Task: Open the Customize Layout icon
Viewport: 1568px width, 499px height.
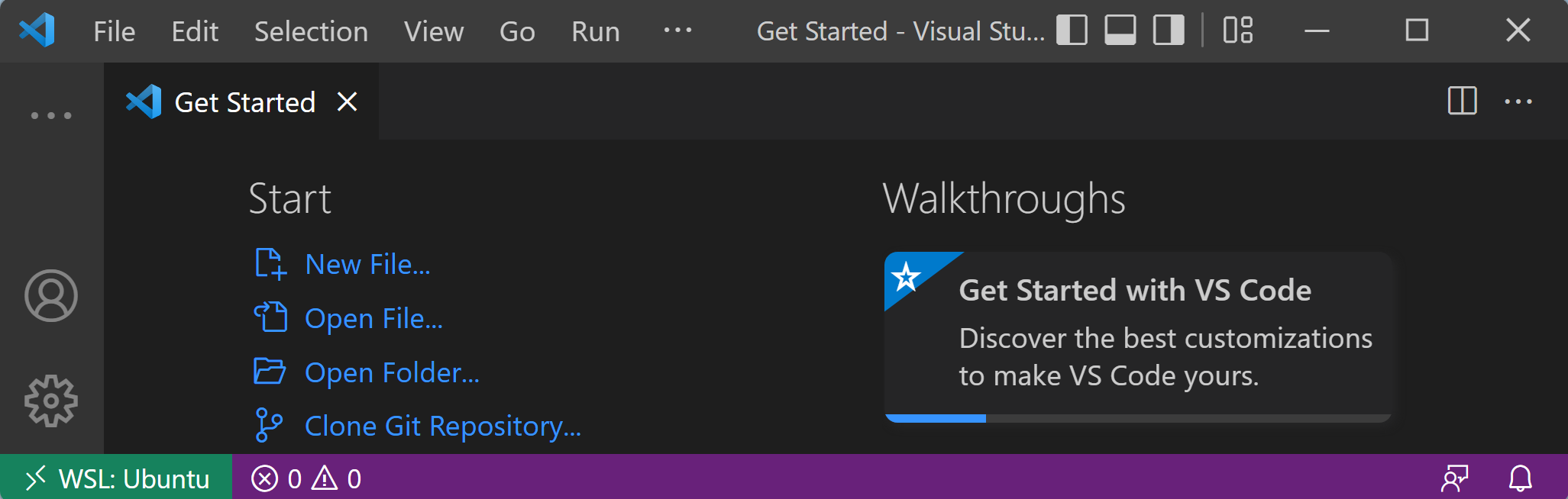Action: (x=1237, y=31)
